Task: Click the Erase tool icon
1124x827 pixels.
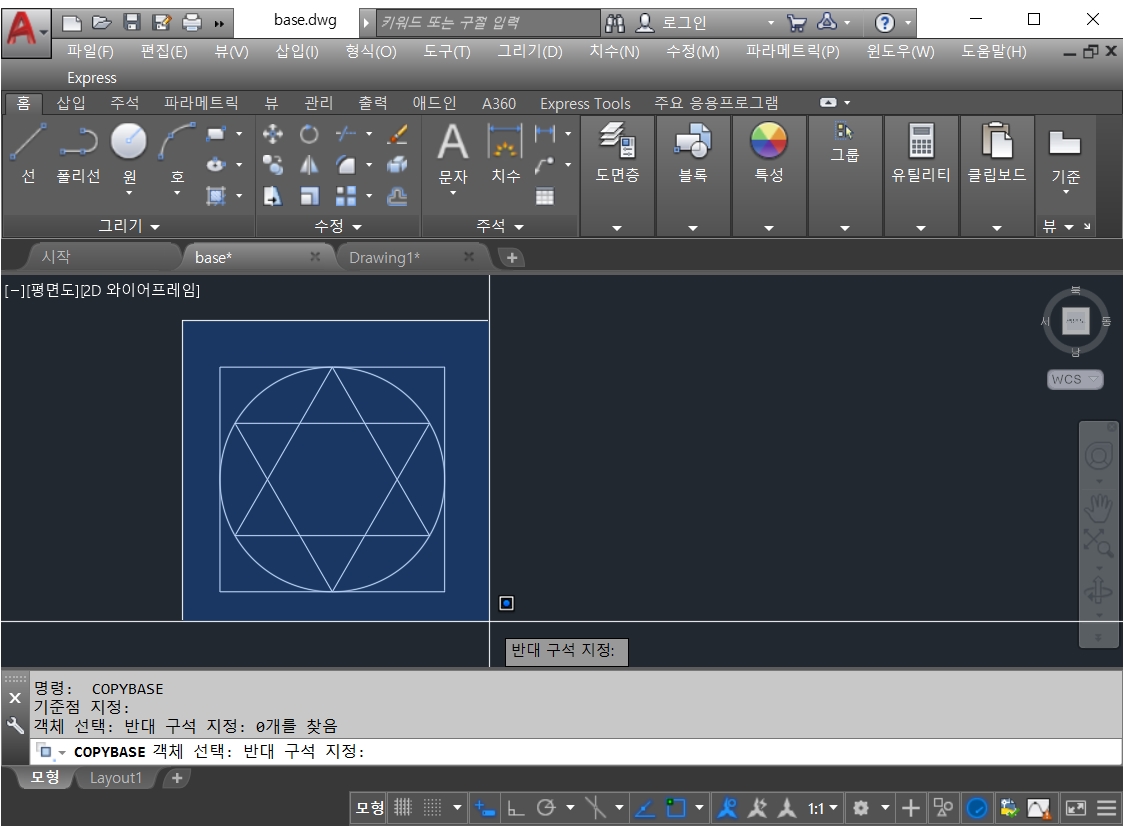Action: point(397,134)
